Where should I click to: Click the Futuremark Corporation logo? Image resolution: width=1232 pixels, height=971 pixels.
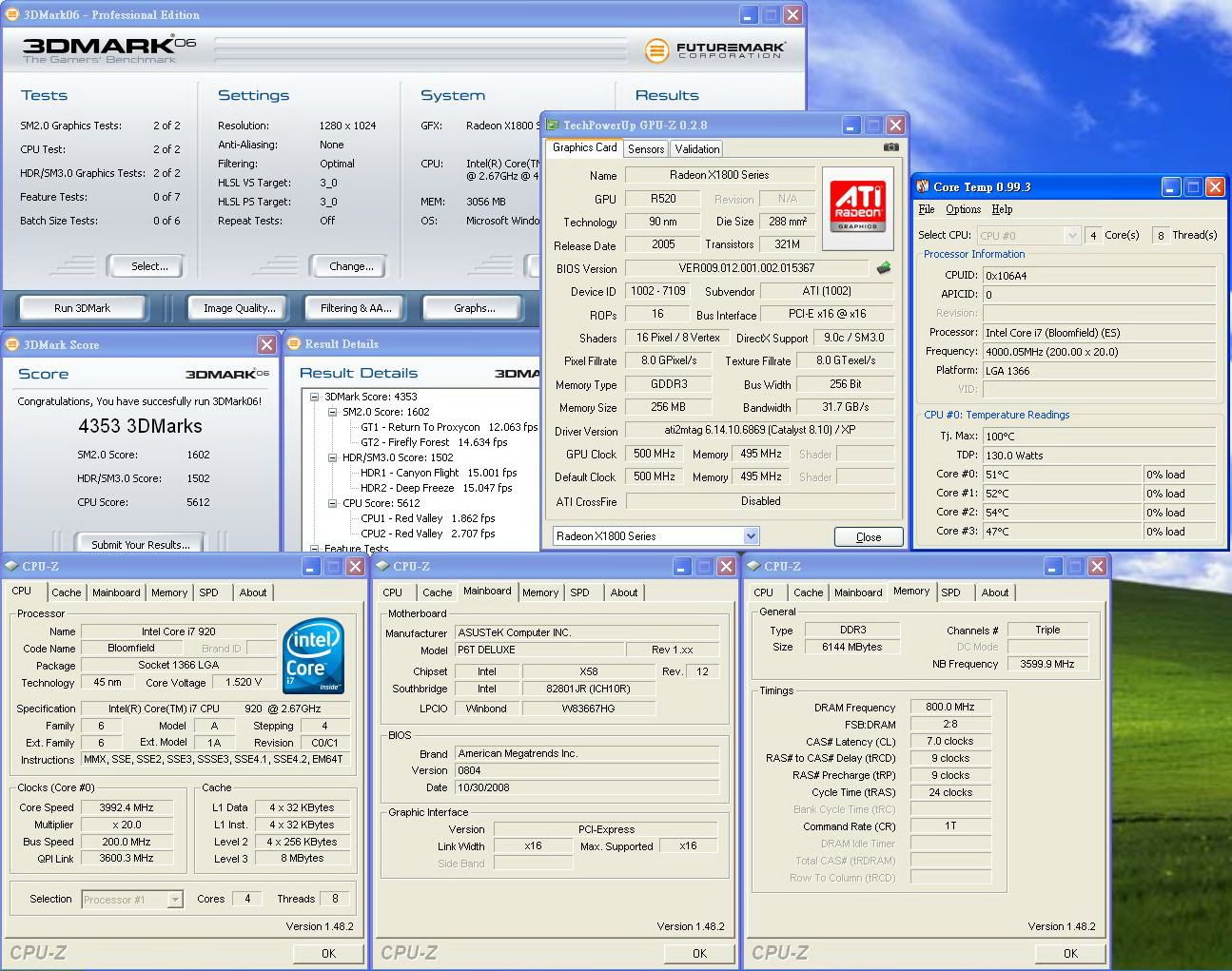(x=715, y=49)
